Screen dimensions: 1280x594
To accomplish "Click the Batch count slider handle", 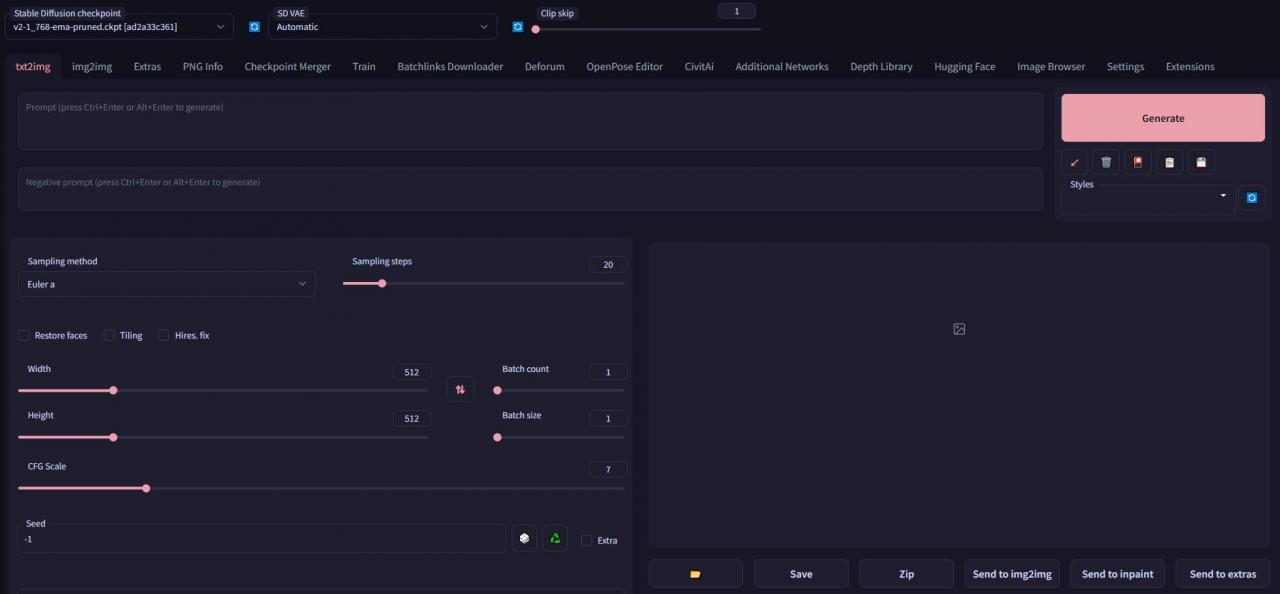I will [x=497, y=390].
